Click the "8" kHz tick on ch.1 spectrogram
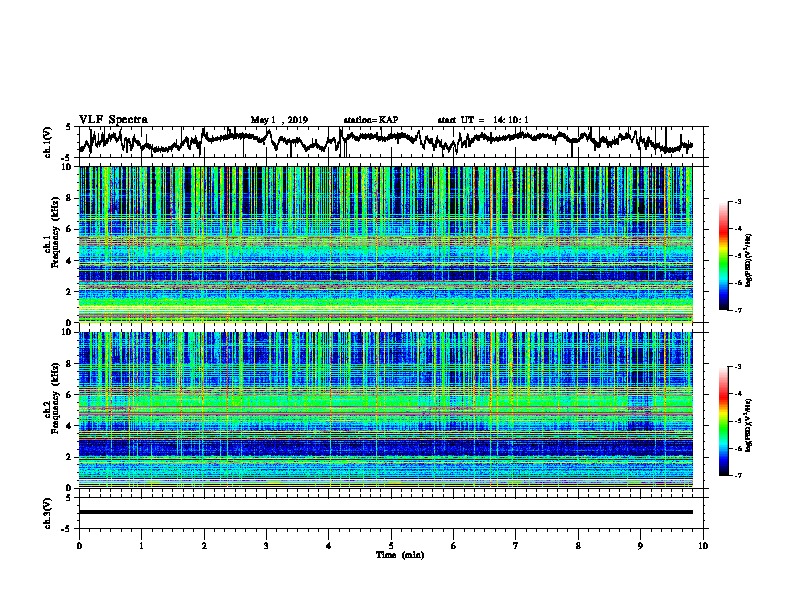The height and width of the screenshot is (612, 792). click(70, 198)
